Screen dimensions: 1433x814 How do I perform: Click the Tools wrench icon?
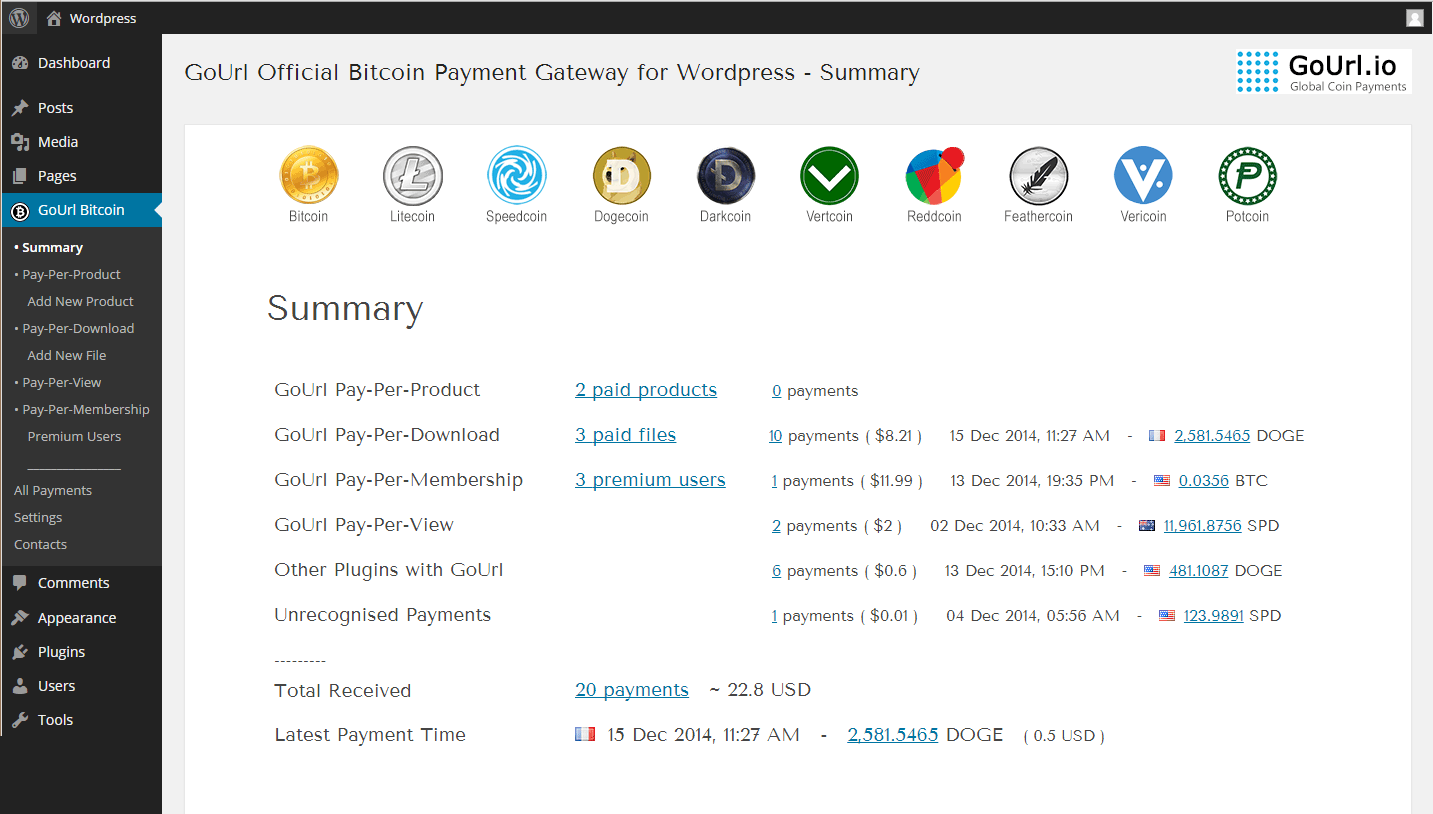[20, 720]
